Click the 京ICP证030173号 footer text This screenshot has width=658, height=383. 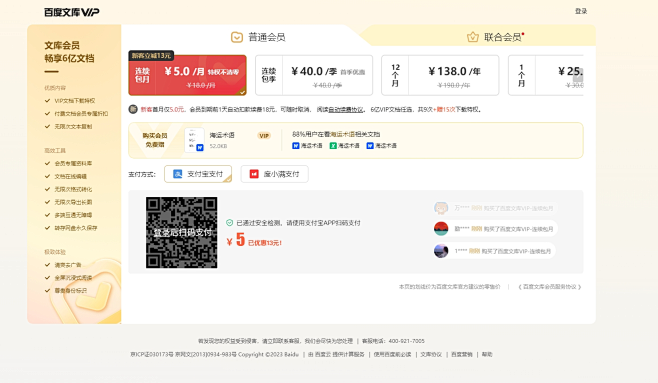[151, 354]
